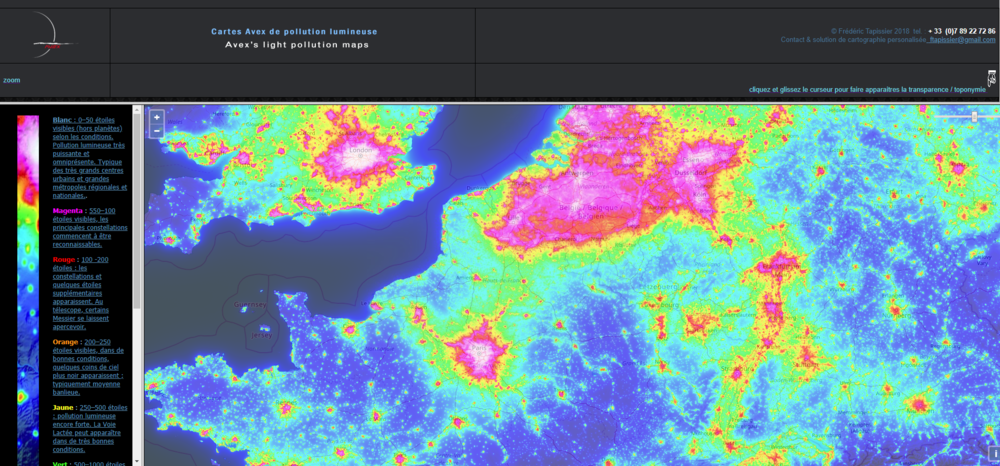The image size is (1000, 466).
Task: Click the 'Paris' label on the map
Action: click(478, 349)
